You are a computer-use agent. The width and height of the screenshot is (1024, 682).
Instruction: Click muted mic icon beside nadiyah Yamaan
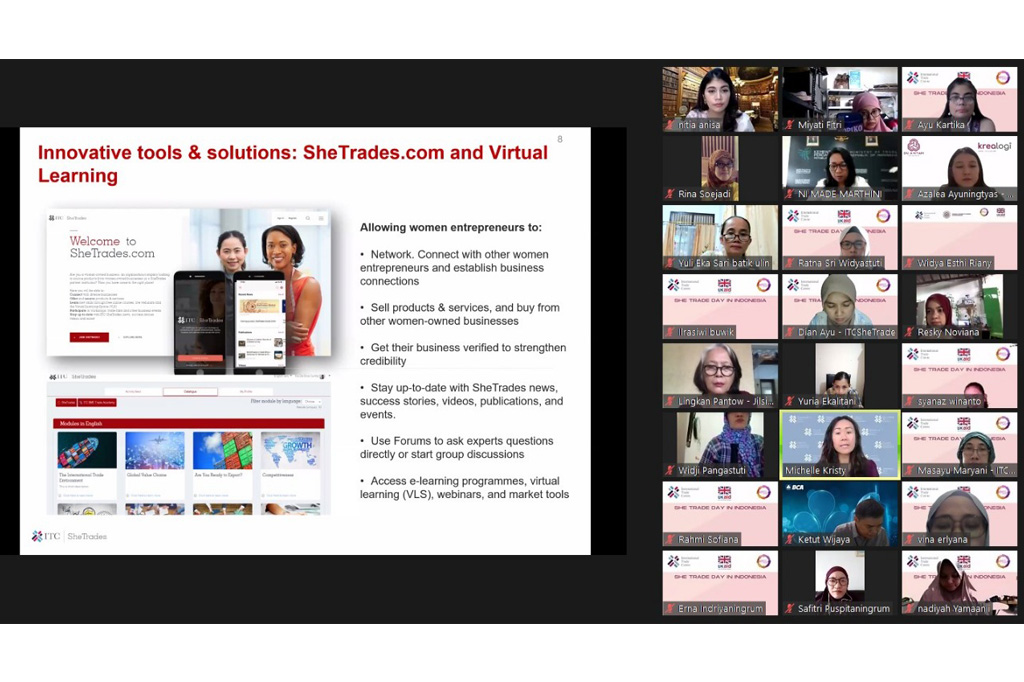point(910,609)
